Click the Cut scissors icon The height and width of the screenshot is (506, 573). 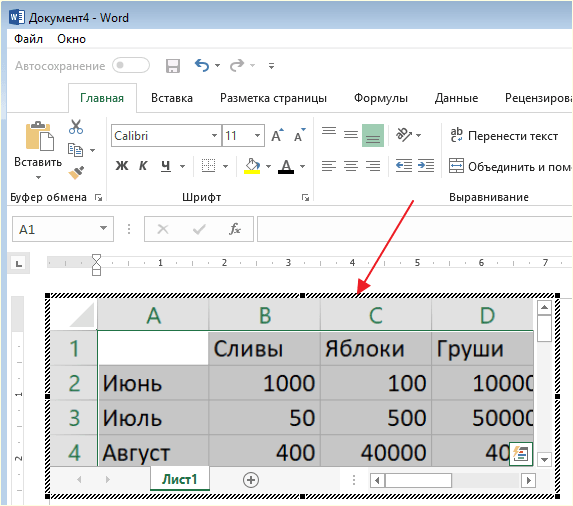76,127
